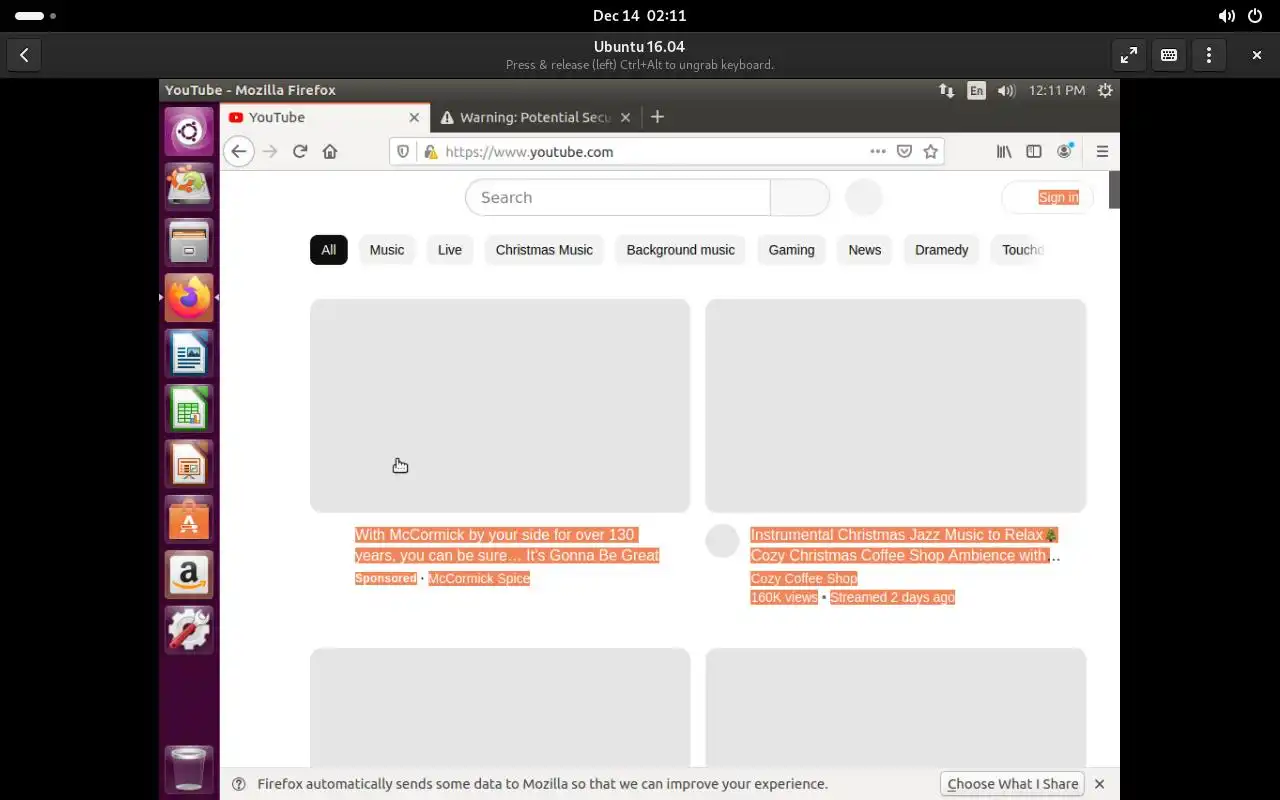
Task: Open Cozy Coffee Shop channel link
Action: (804, 578)
